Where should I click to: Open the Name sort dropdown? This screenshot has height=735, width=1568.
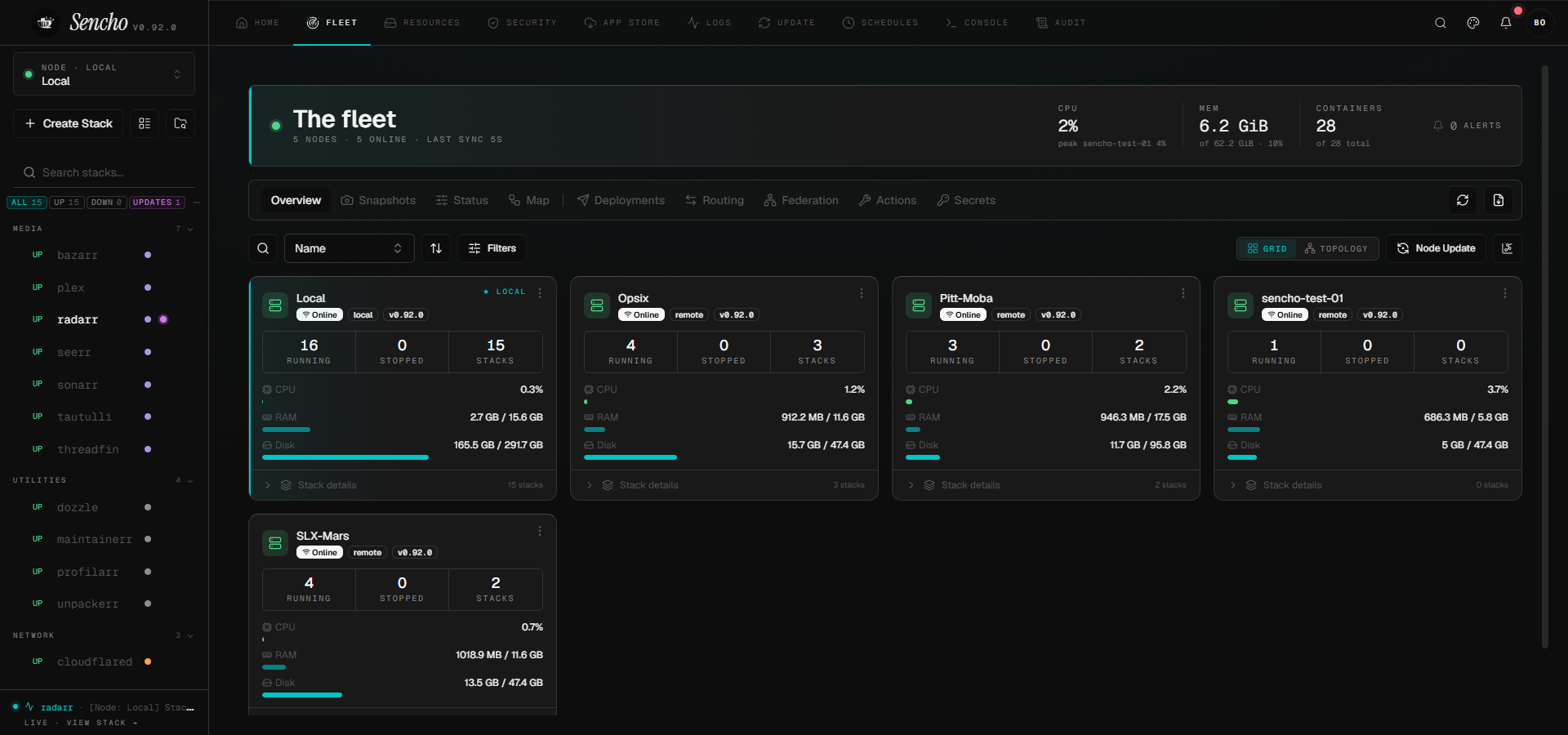349,248
